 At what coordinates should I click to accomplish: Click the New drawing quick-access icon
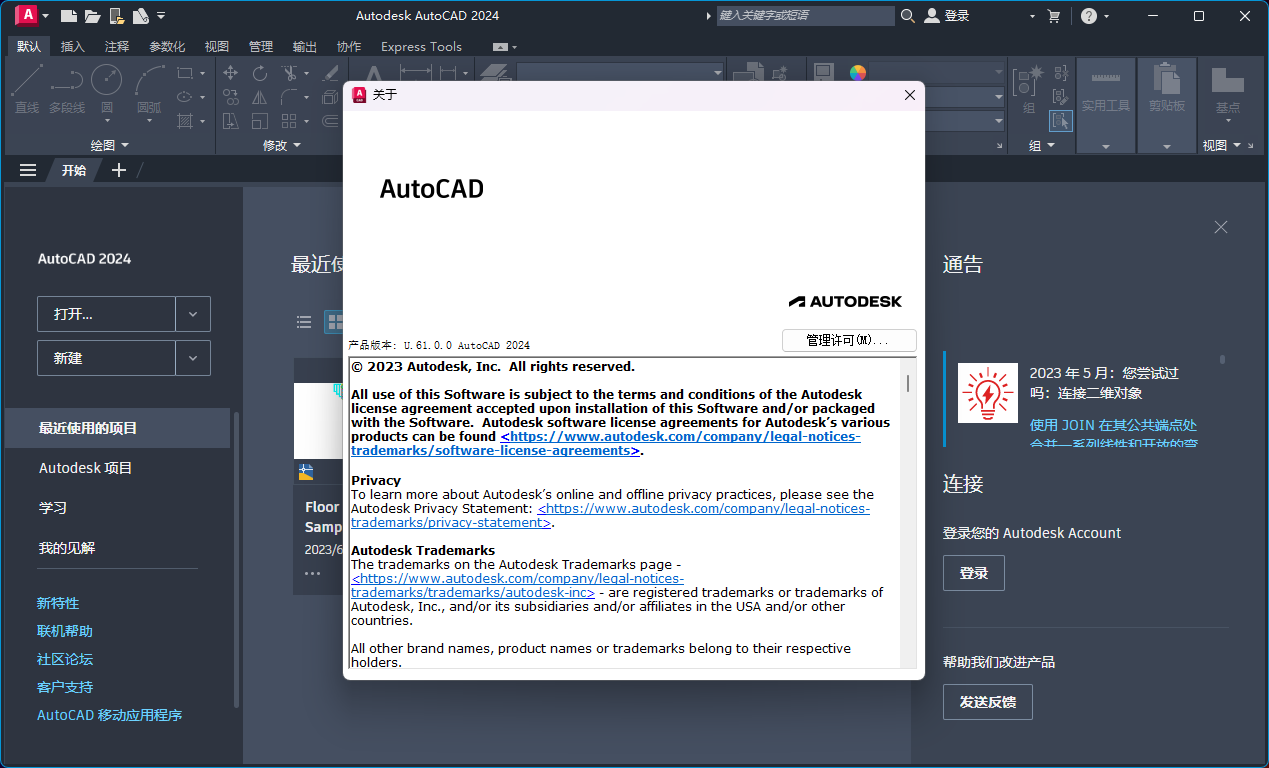[68, 16]
